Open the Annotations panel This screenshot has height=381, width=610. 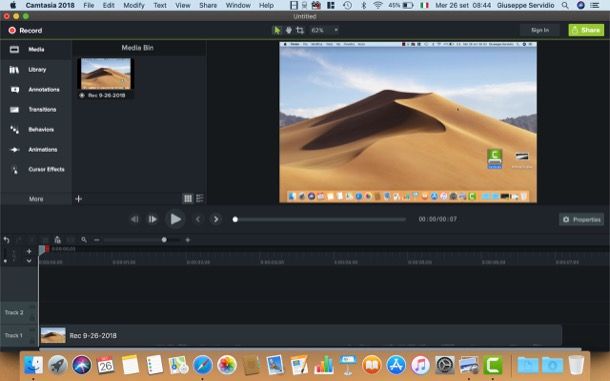(x=36, y=90)
